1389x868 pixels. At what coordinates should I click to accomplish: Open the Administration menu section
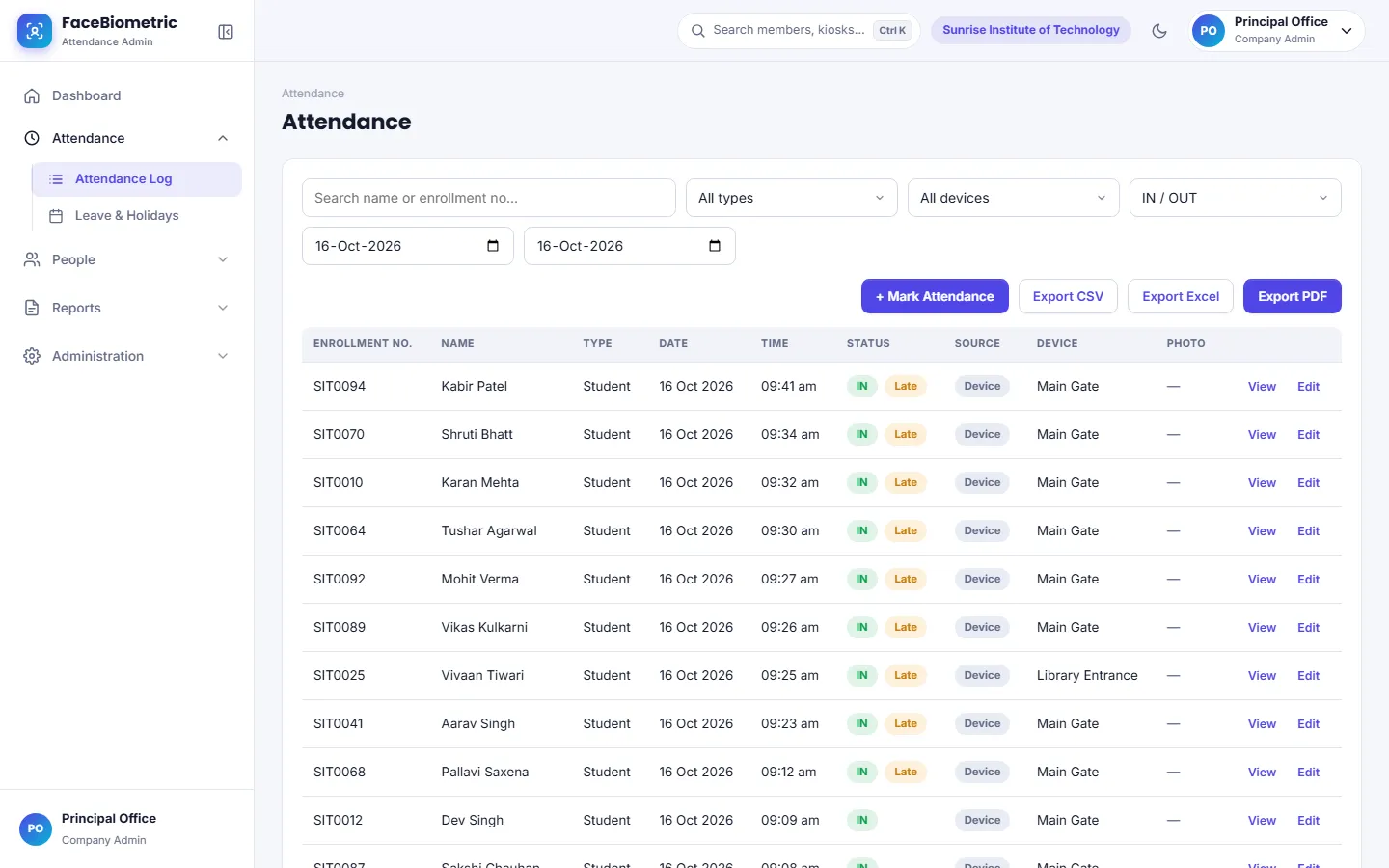pyautogui.click(x=127, y=356)
